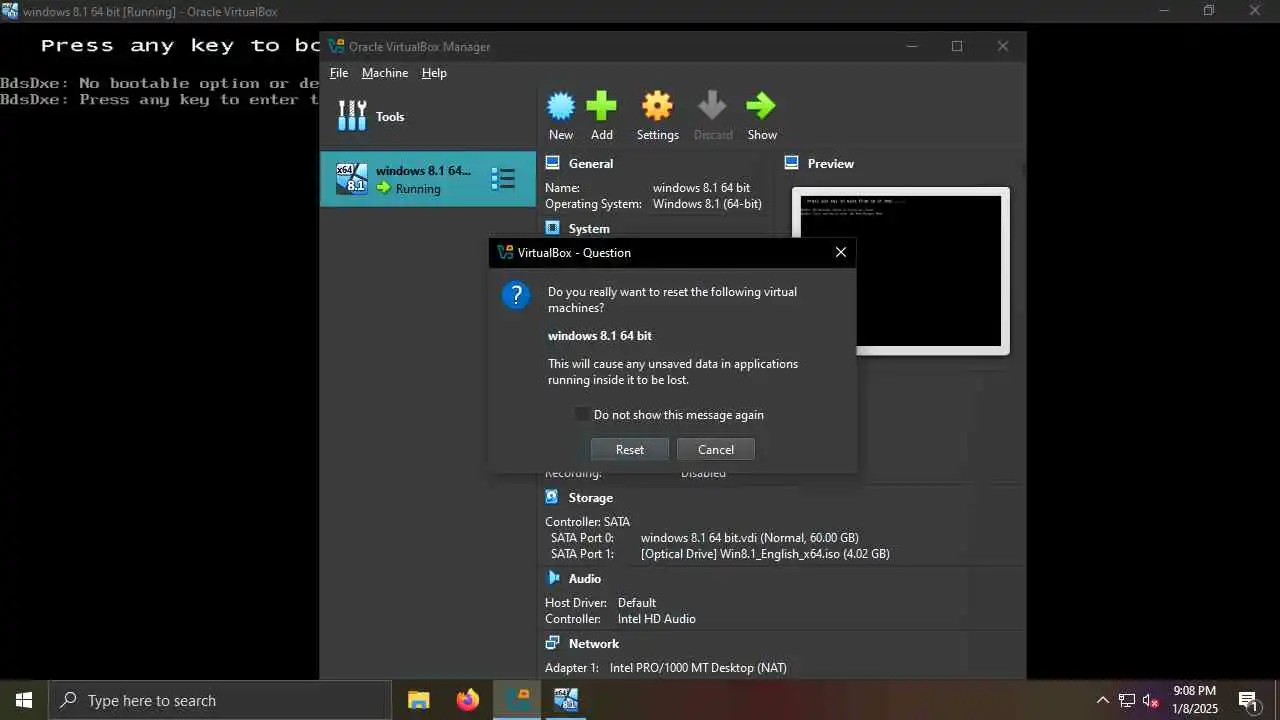Open the File menu
This screenshot has width=1280, height=720.
click(339, 73)
